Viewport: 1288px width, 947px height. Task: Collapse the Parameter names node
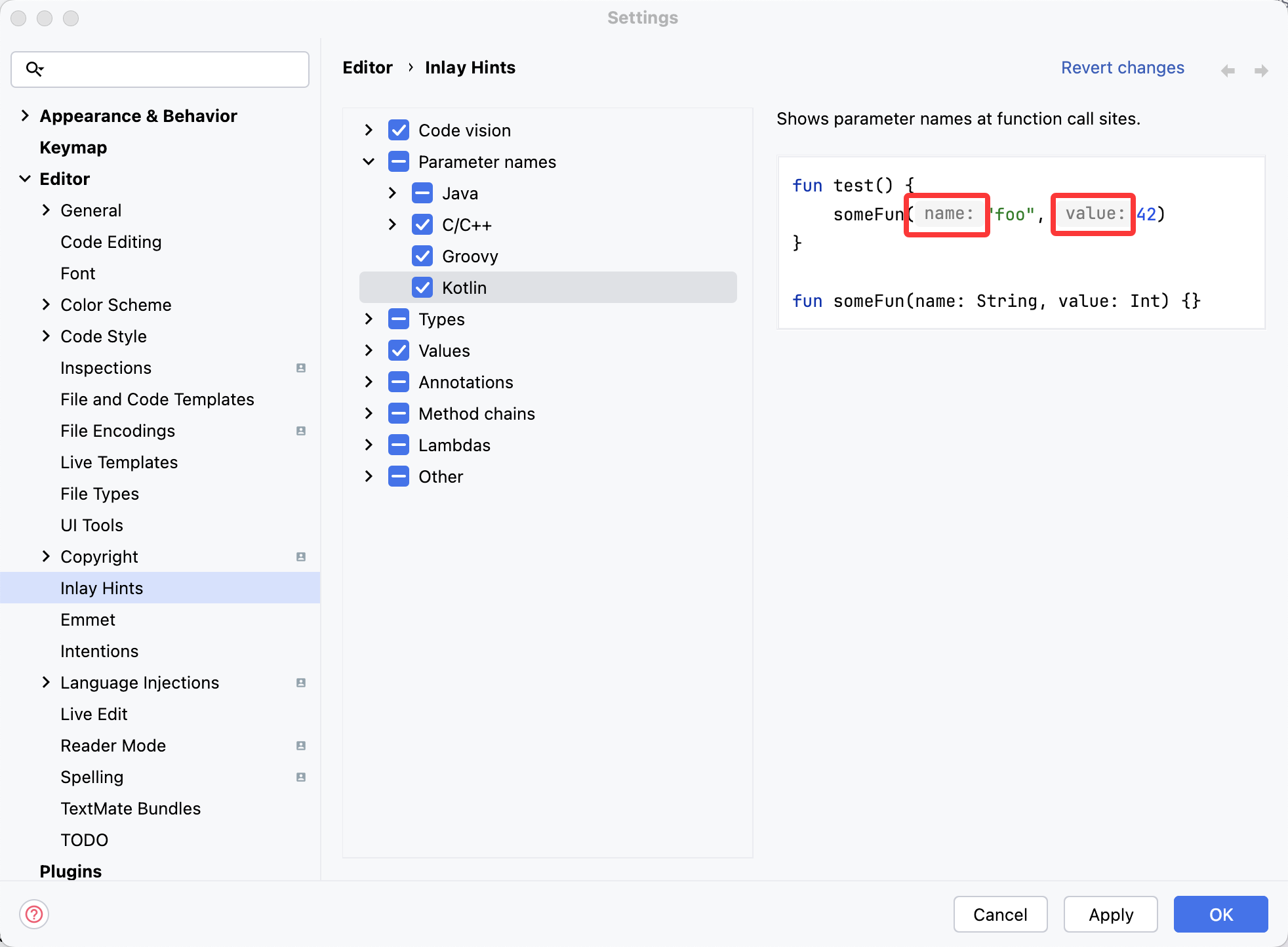[369, 161]
